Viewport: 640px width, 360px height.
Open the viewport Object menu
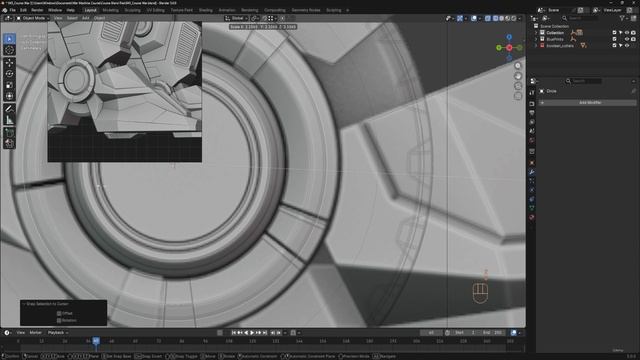[100, 18]
